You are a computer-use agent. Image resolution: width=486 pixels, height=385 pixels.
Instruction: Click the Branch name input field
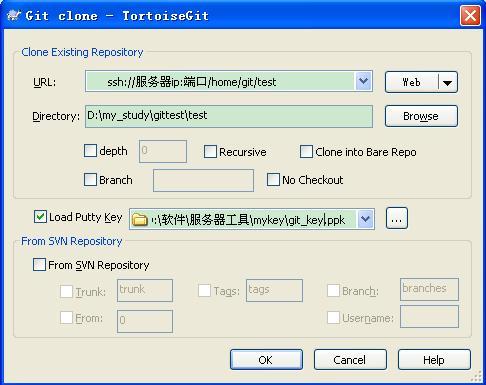[203, 180]
